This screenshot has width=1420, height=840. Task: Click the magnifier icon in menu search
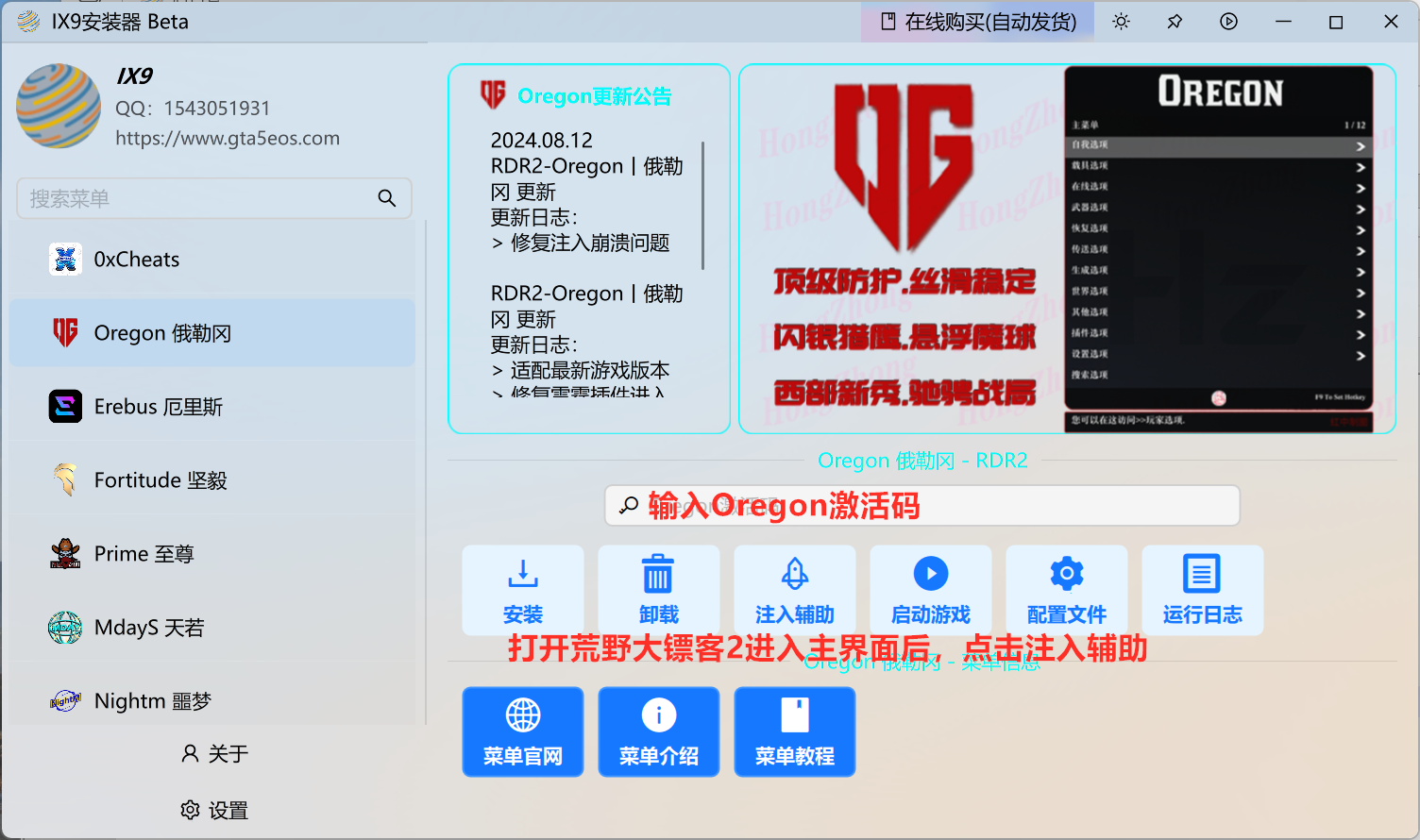coord(386,198)
